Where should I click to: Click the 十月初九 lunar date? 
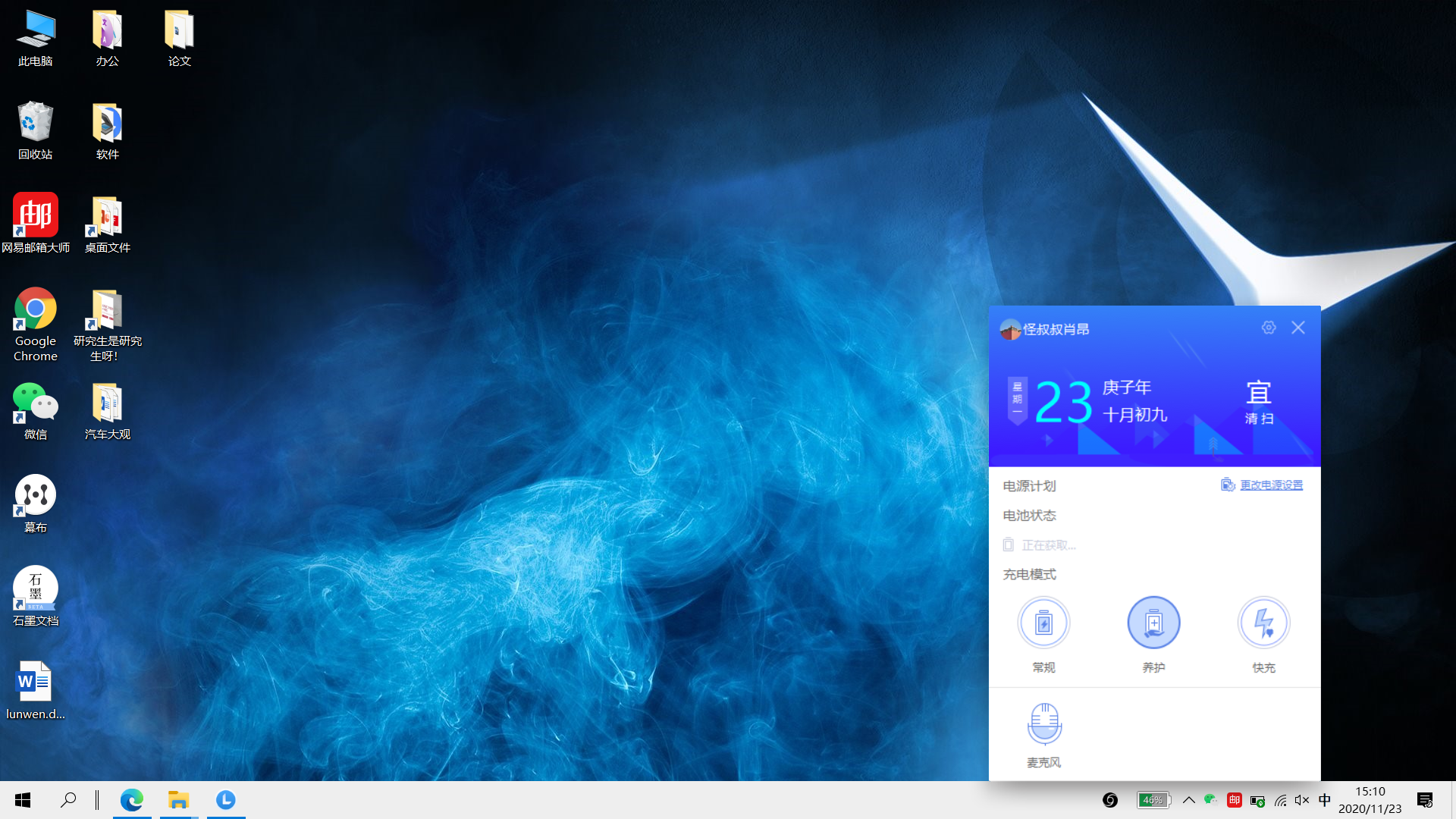[1134, 415]
